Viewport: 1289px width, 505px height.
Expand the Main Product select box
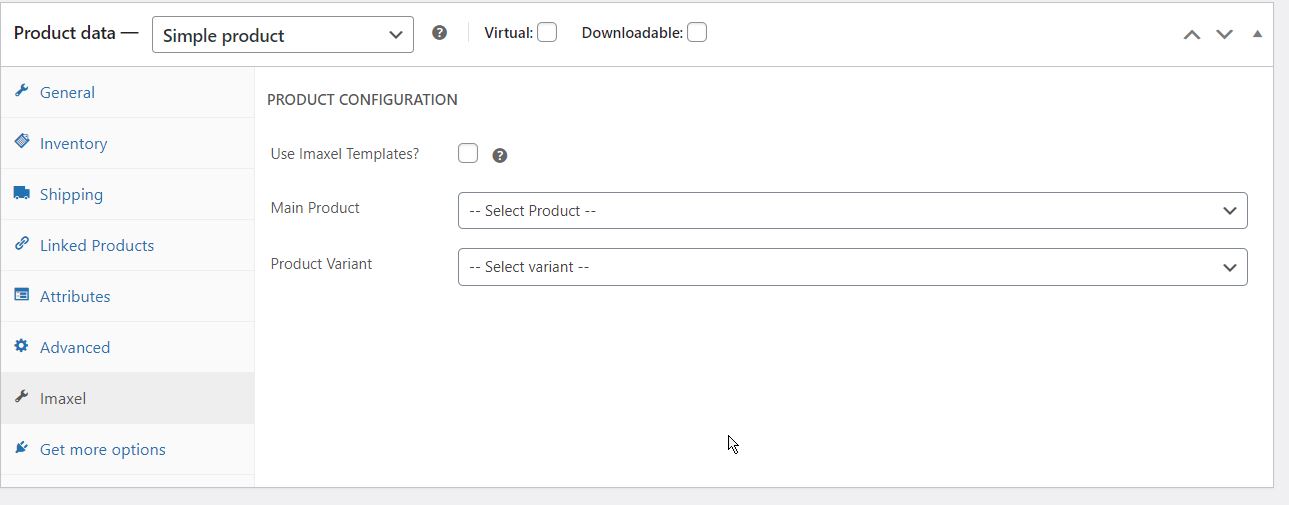pyautogui.click(x=853, y=211)
